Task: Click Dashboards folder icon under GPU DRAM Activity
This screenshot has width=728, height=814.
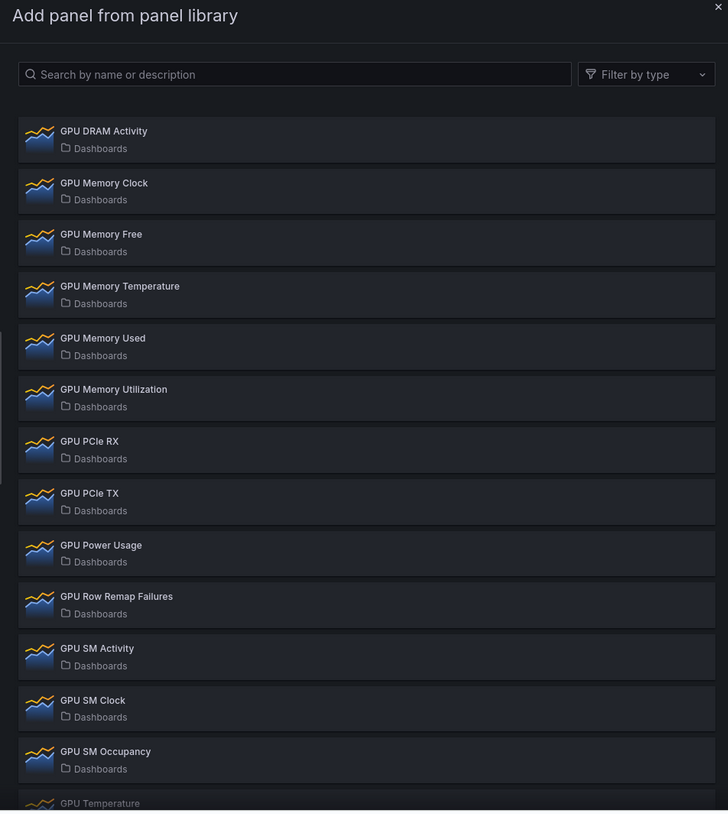Action: tap(66, 148)
